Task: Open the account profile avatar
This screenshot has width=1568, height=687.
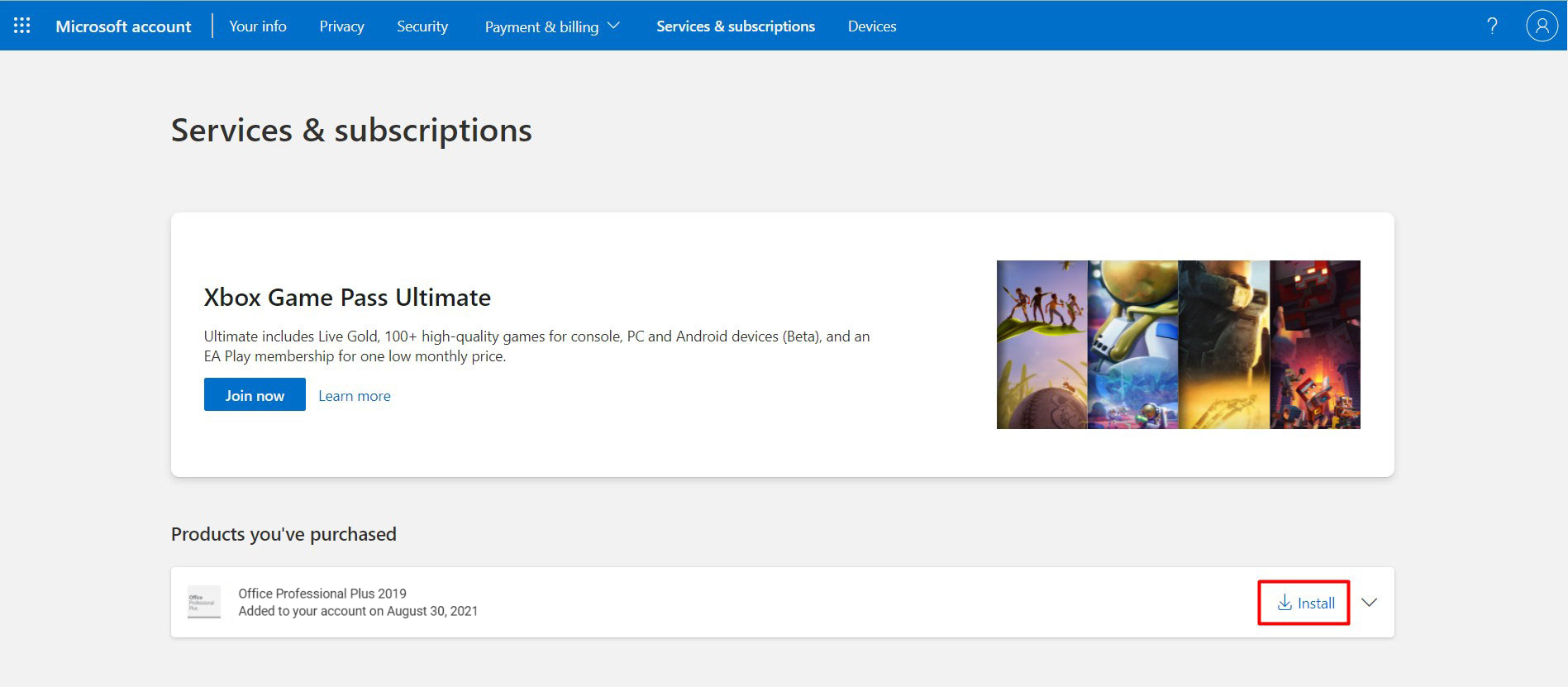Action: (1542, 26)
